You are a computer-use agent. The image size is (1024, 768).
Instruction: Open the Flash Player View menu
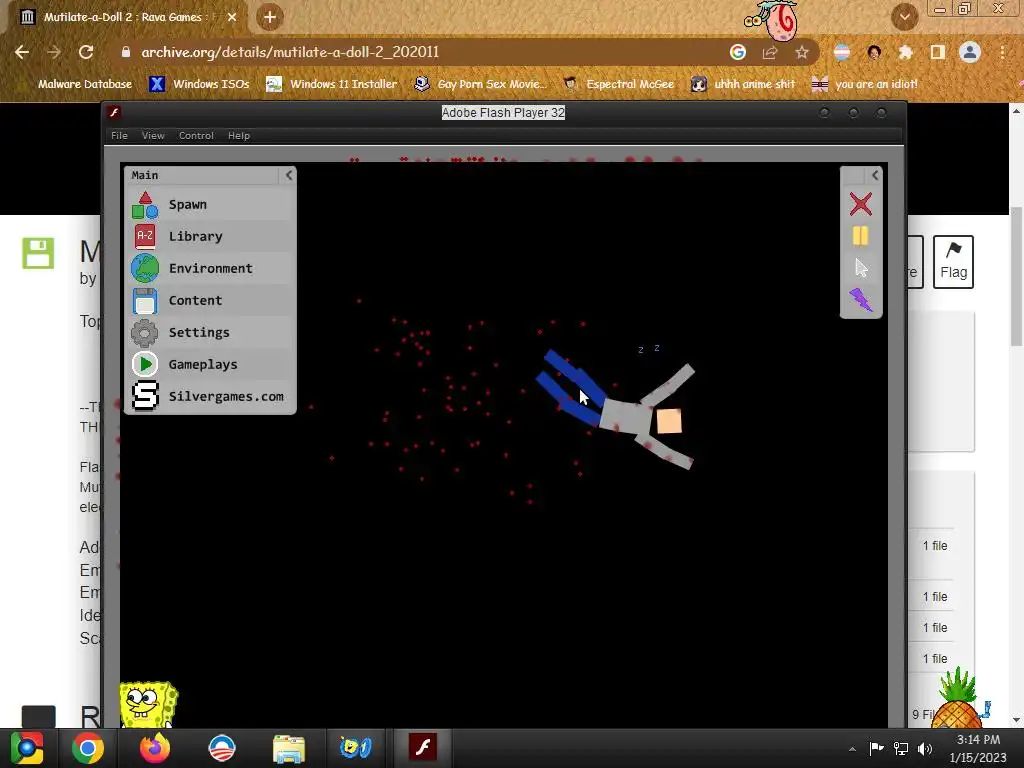(x=153, y=135)
